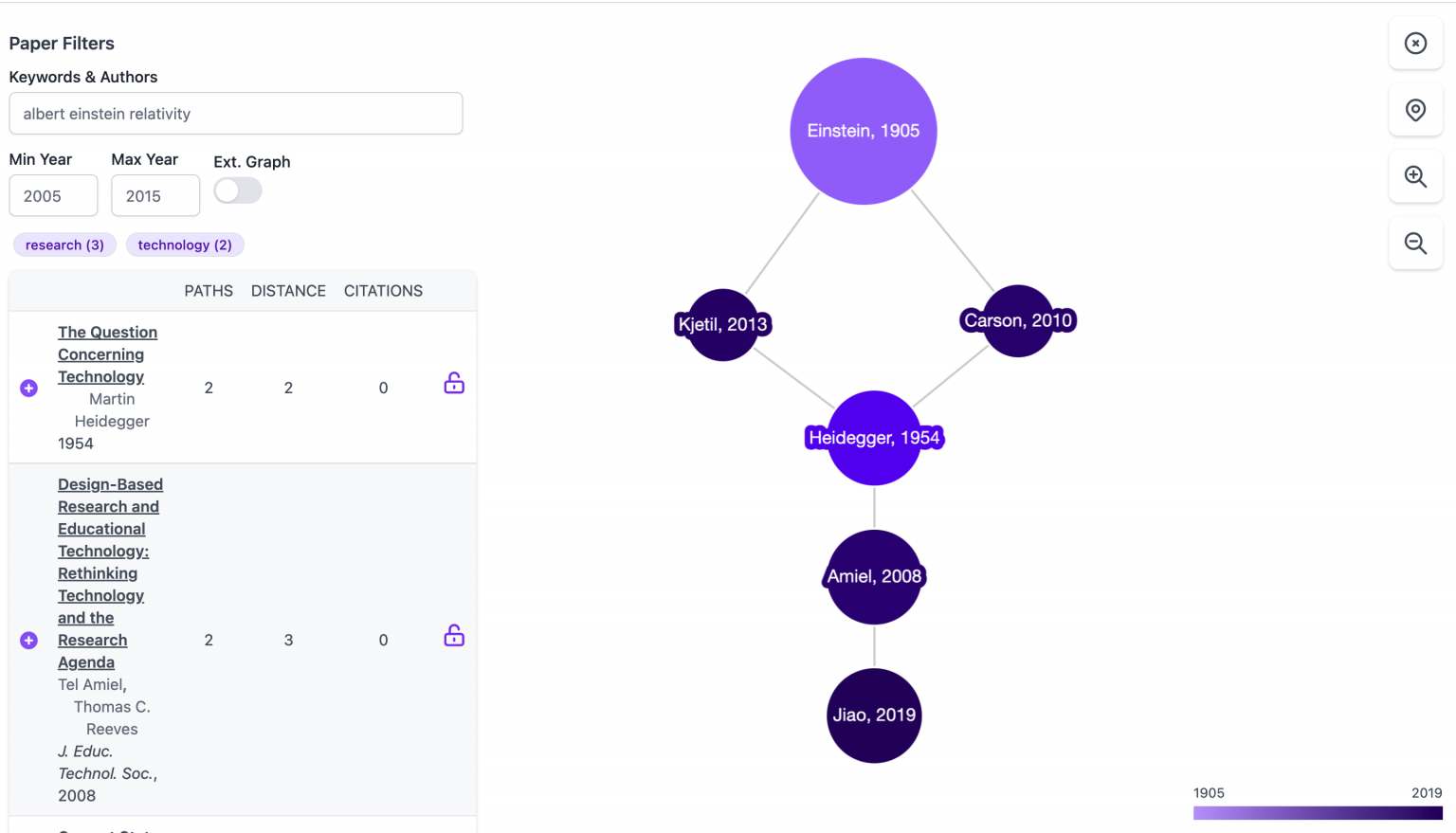Add The Question Concerning Technology with plus icon
Image resolution: width=1456 pixels, height=833 pixels.
[29, 389]
